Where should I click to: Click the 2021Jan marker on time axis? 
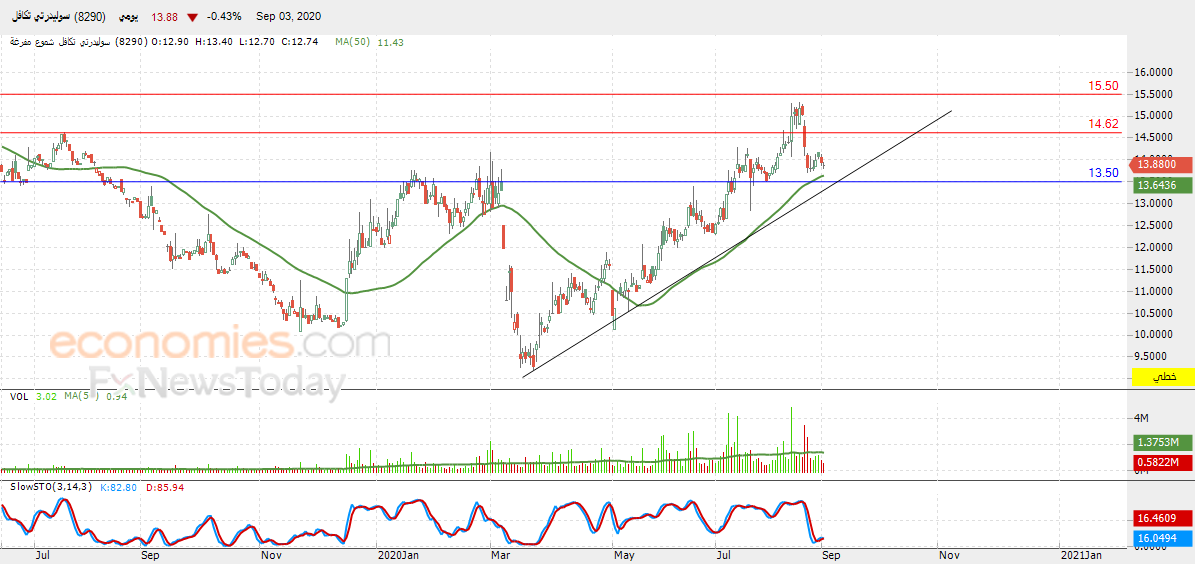[x=1081, y=553]
